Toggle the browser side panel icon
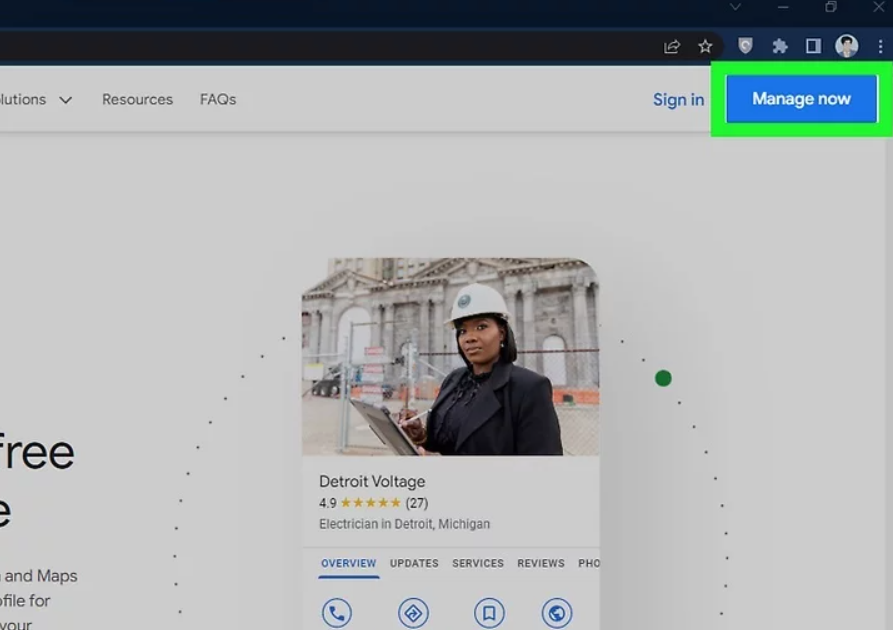Viewport: 893px width, 630px height. coord(813,46)
